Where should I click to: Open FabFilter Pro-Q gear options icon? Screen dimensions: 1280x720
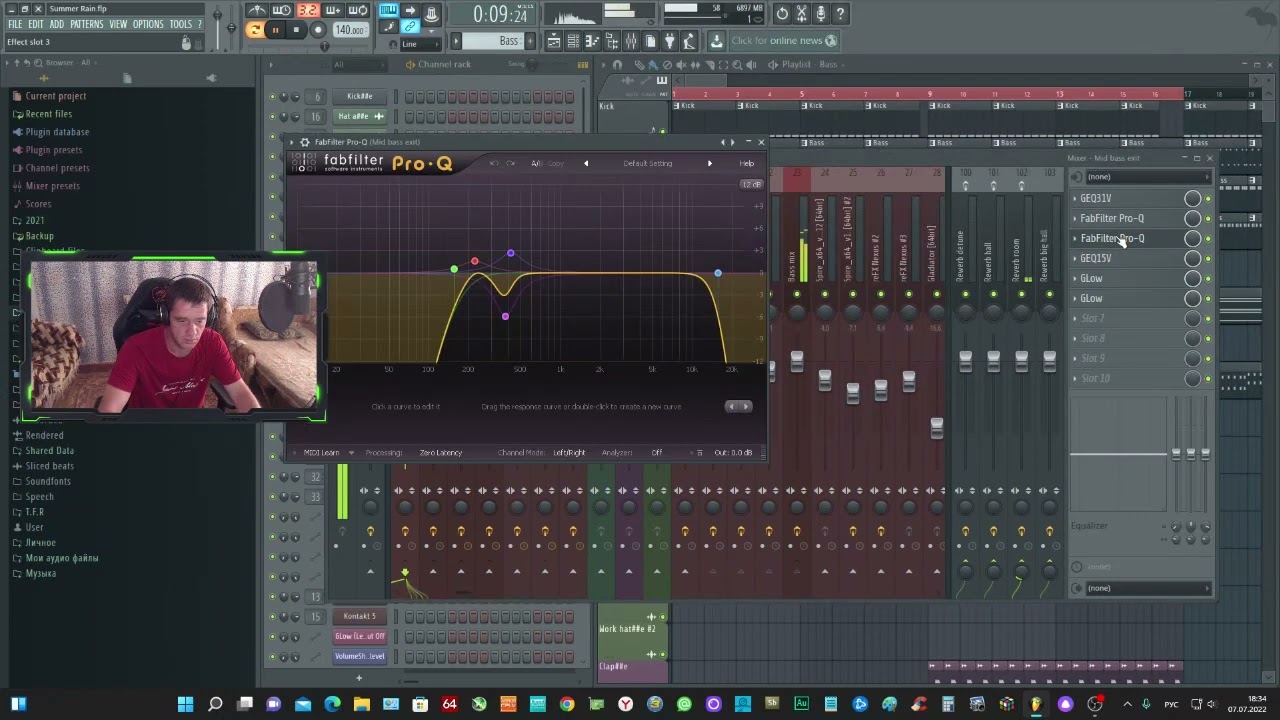click(305, 142)
